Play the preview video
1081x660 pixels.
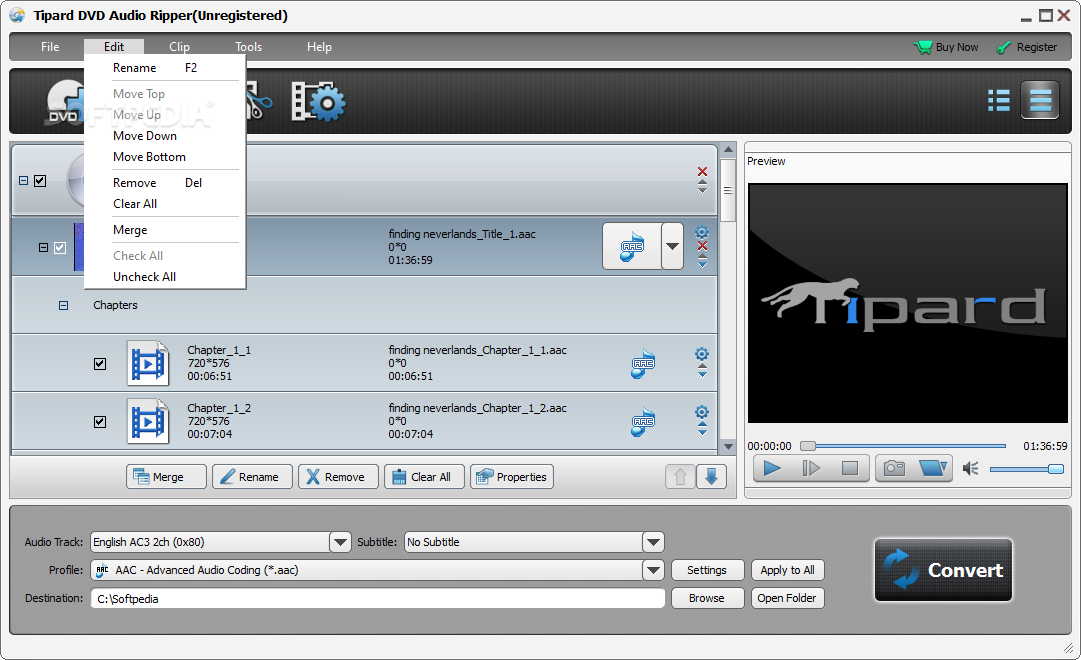772,469
